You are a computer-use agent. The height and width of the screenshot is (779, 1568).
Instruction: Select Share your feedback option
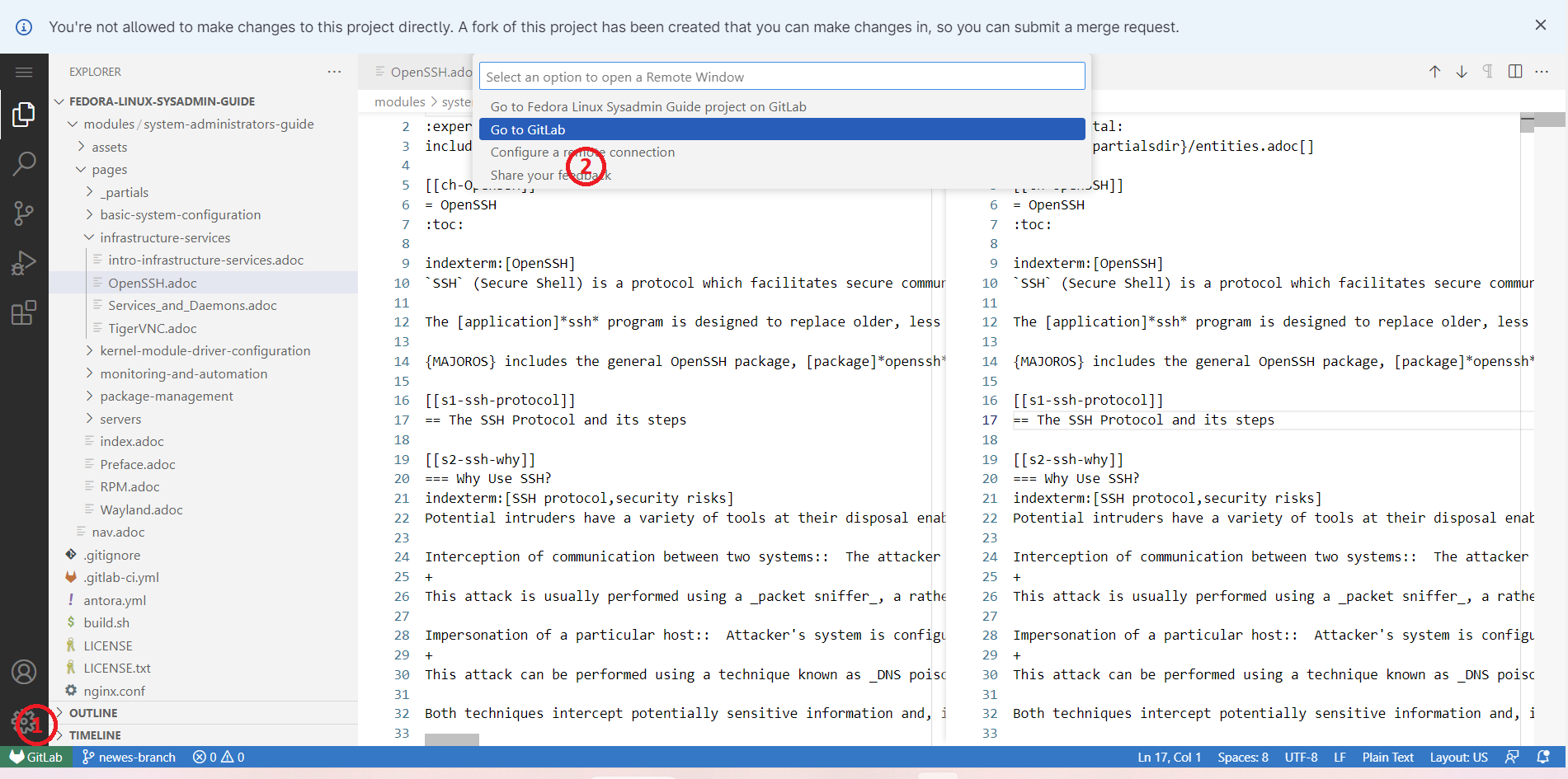782,175
